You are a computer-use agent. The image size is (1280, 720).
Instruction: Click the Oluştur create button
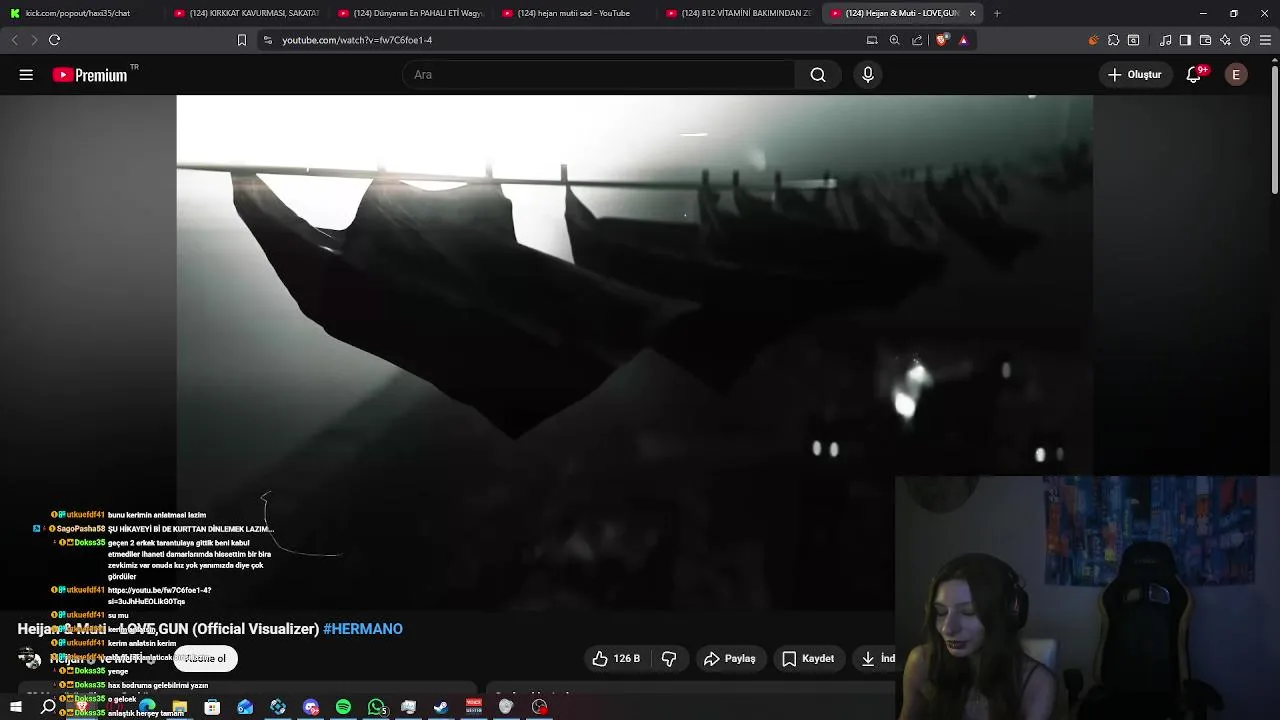tap(1135, 75)
